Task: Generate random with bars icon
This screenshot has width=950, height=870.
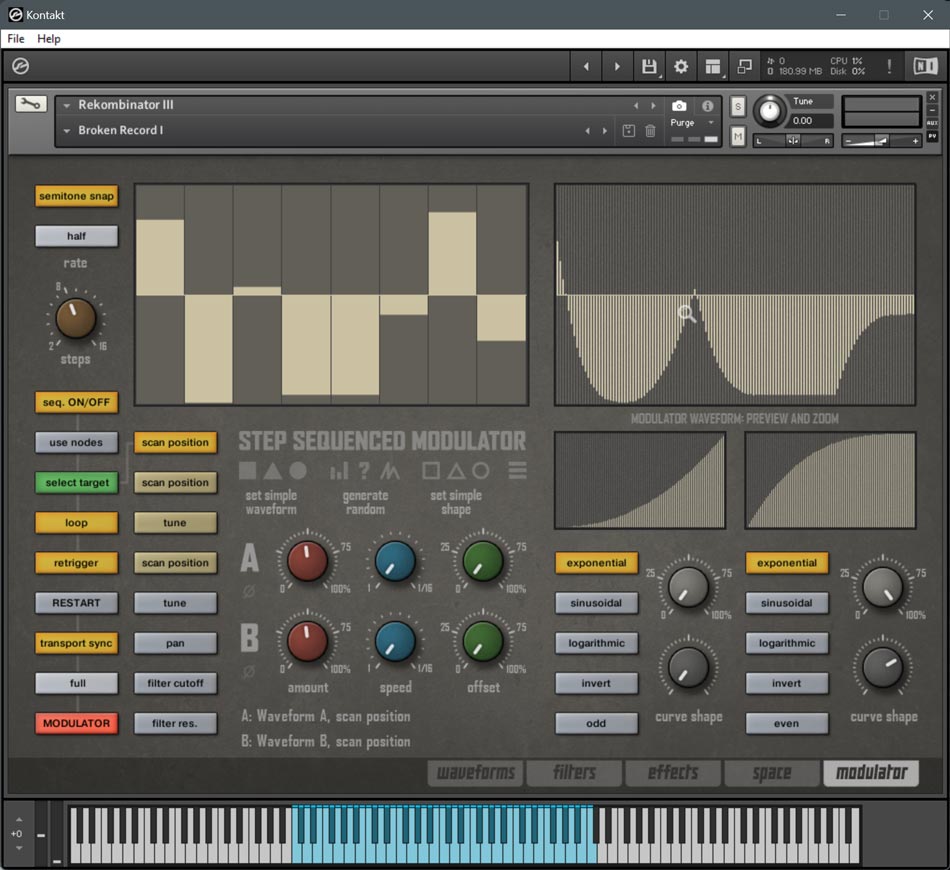Action: click(x=339, y=471)
